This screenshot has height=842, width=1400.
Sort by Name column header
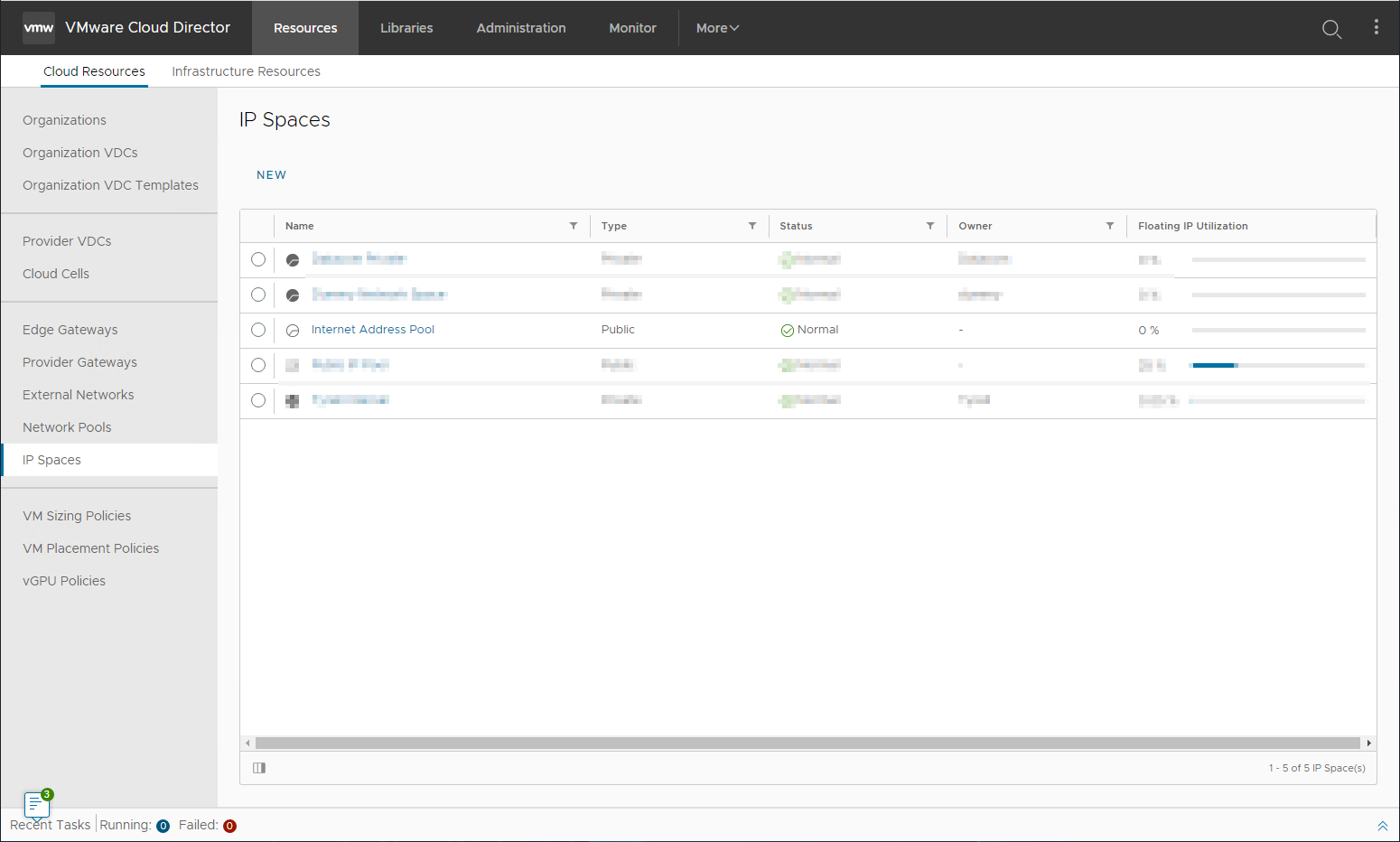[300, 226]
